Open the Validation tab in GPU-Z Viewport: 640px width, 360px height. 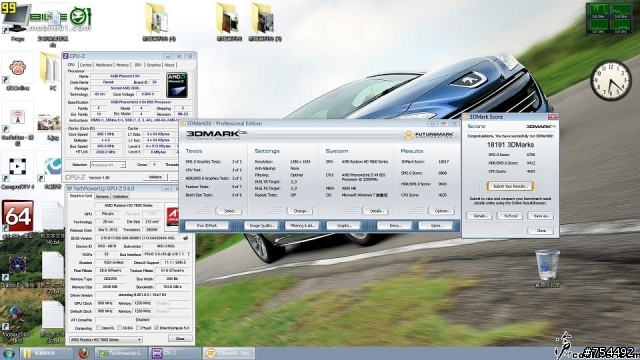pos(120,196)
